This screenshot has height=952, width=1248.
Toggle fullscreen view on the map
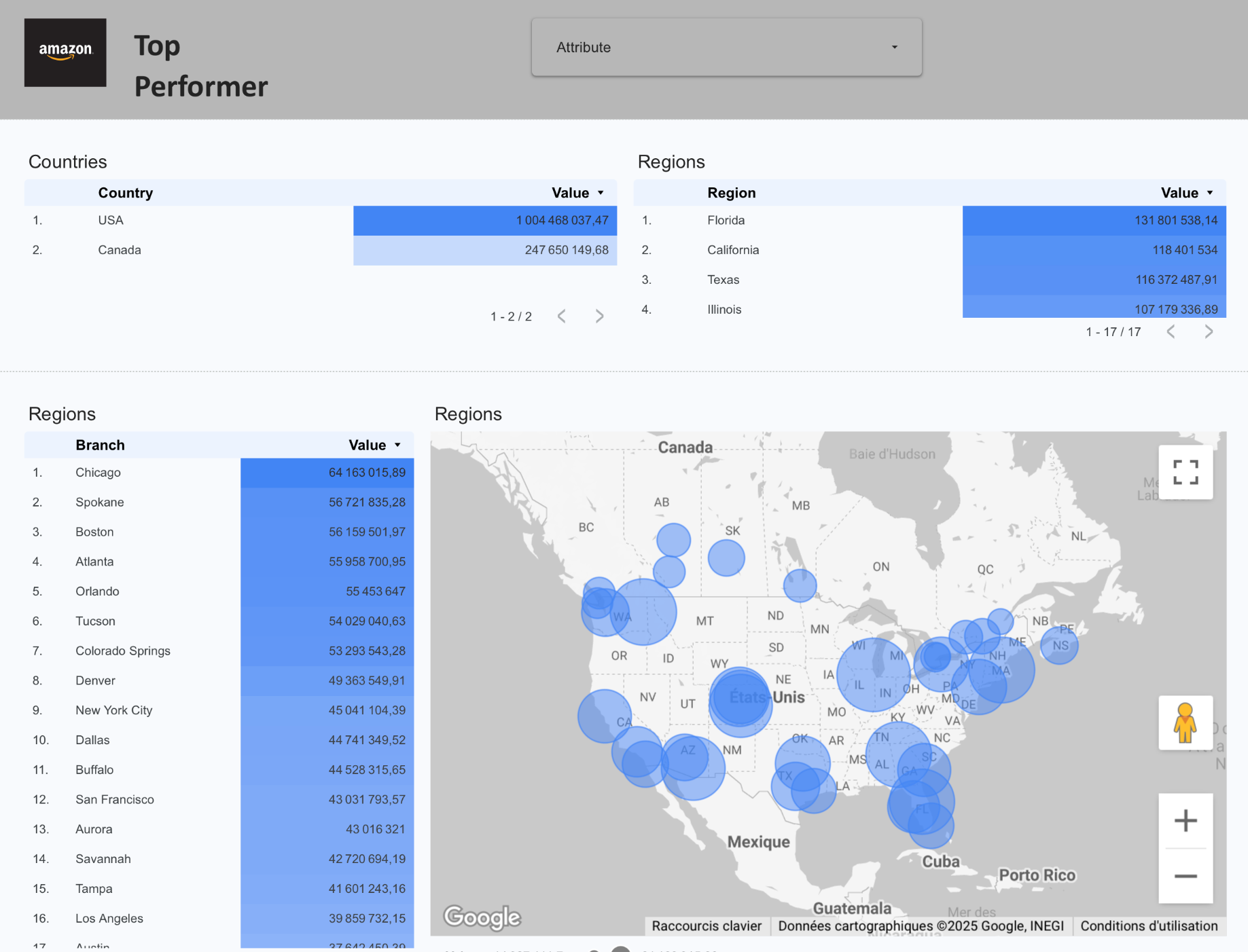pos(1185,472)
